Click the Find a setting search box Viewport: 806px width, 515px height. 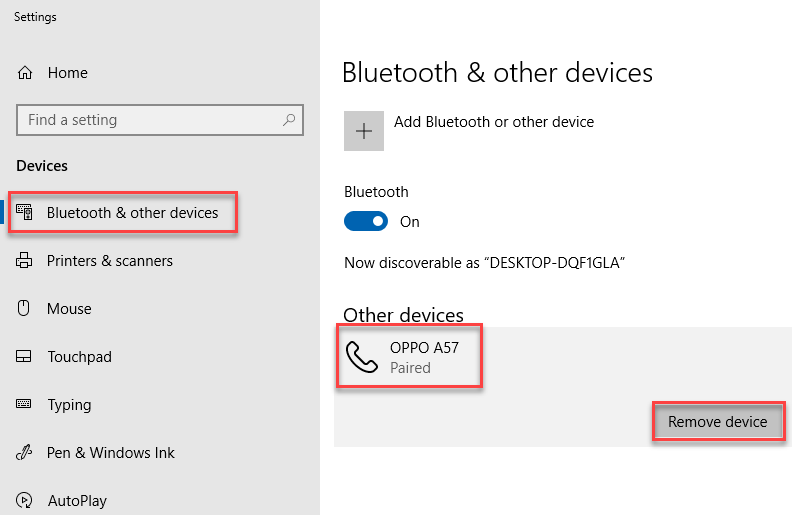(x=160, y=120)
